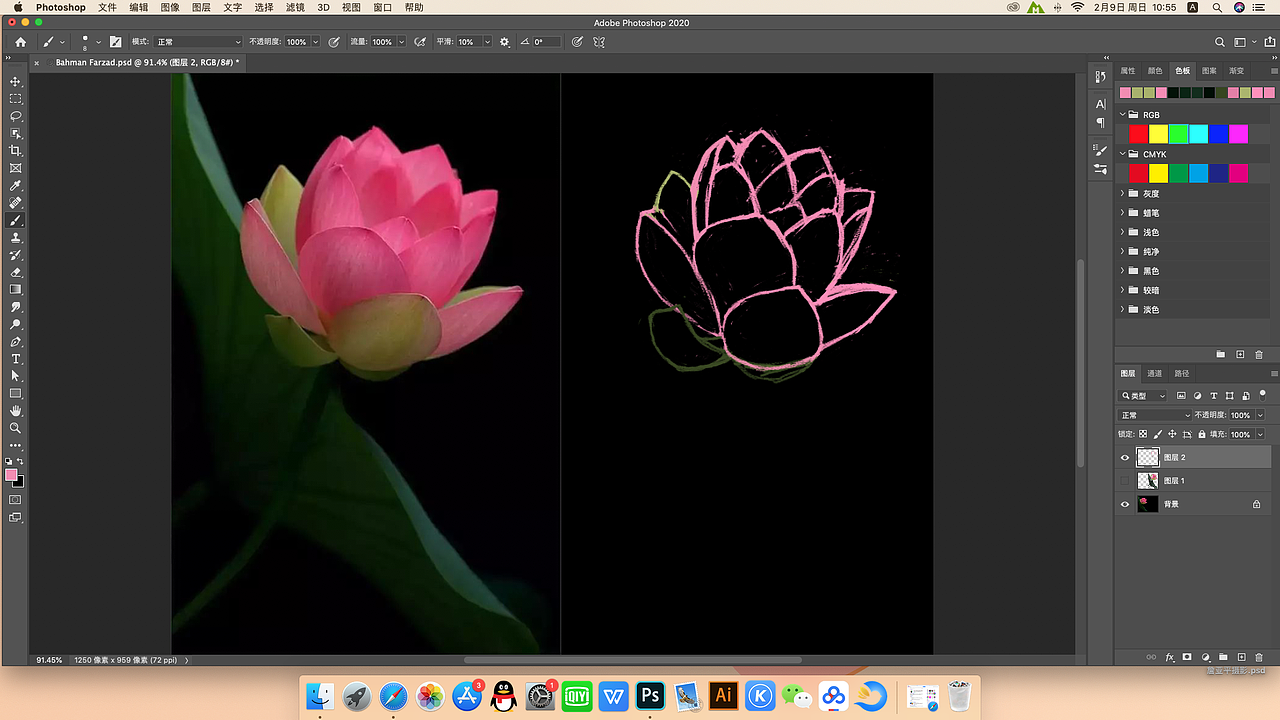
Task: Show 图层 1 layer visibility
Action: click(1125, 481)
